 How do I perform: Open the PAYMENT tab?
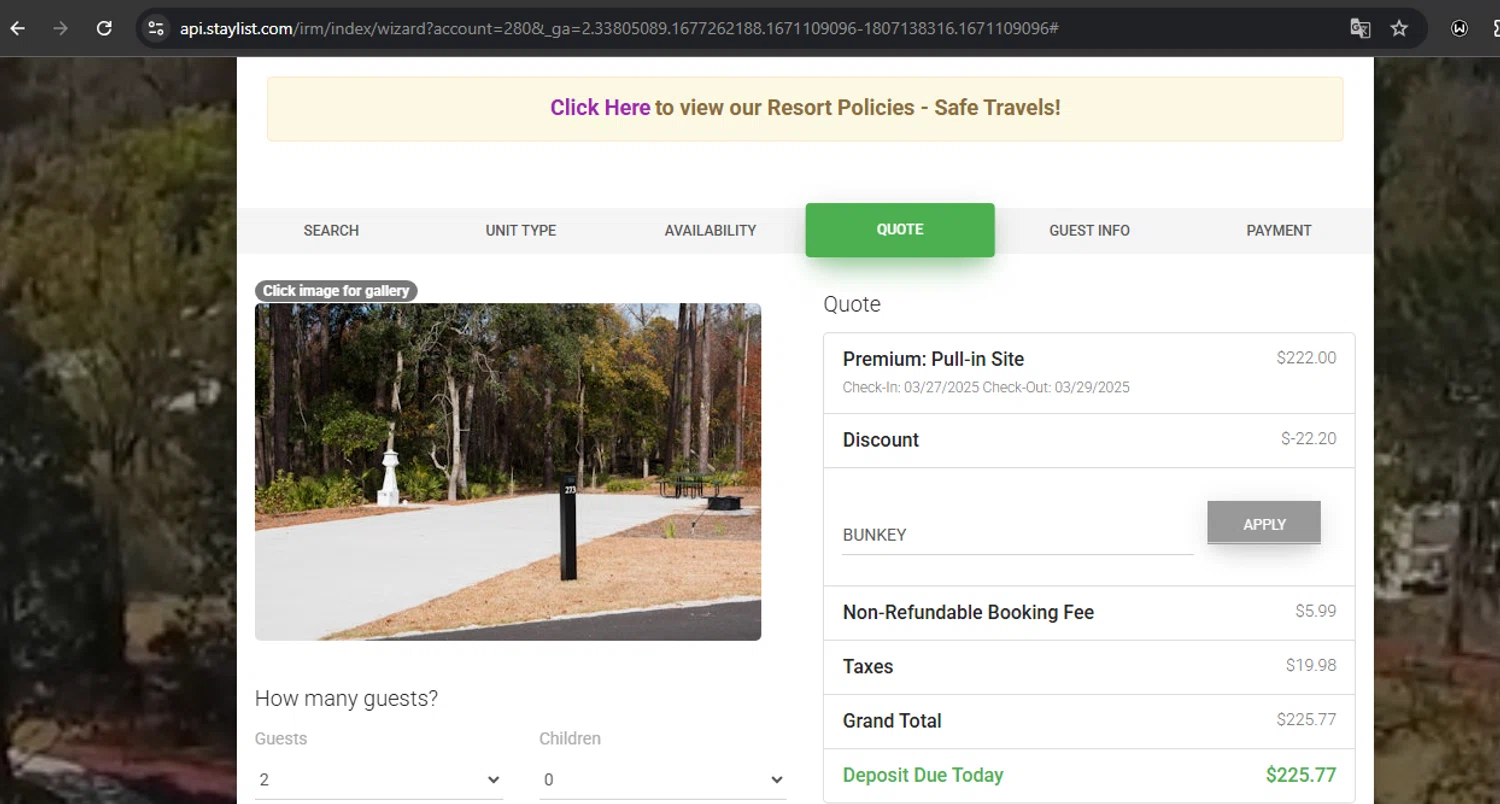pyautogui.click(x=1279, y=230)
